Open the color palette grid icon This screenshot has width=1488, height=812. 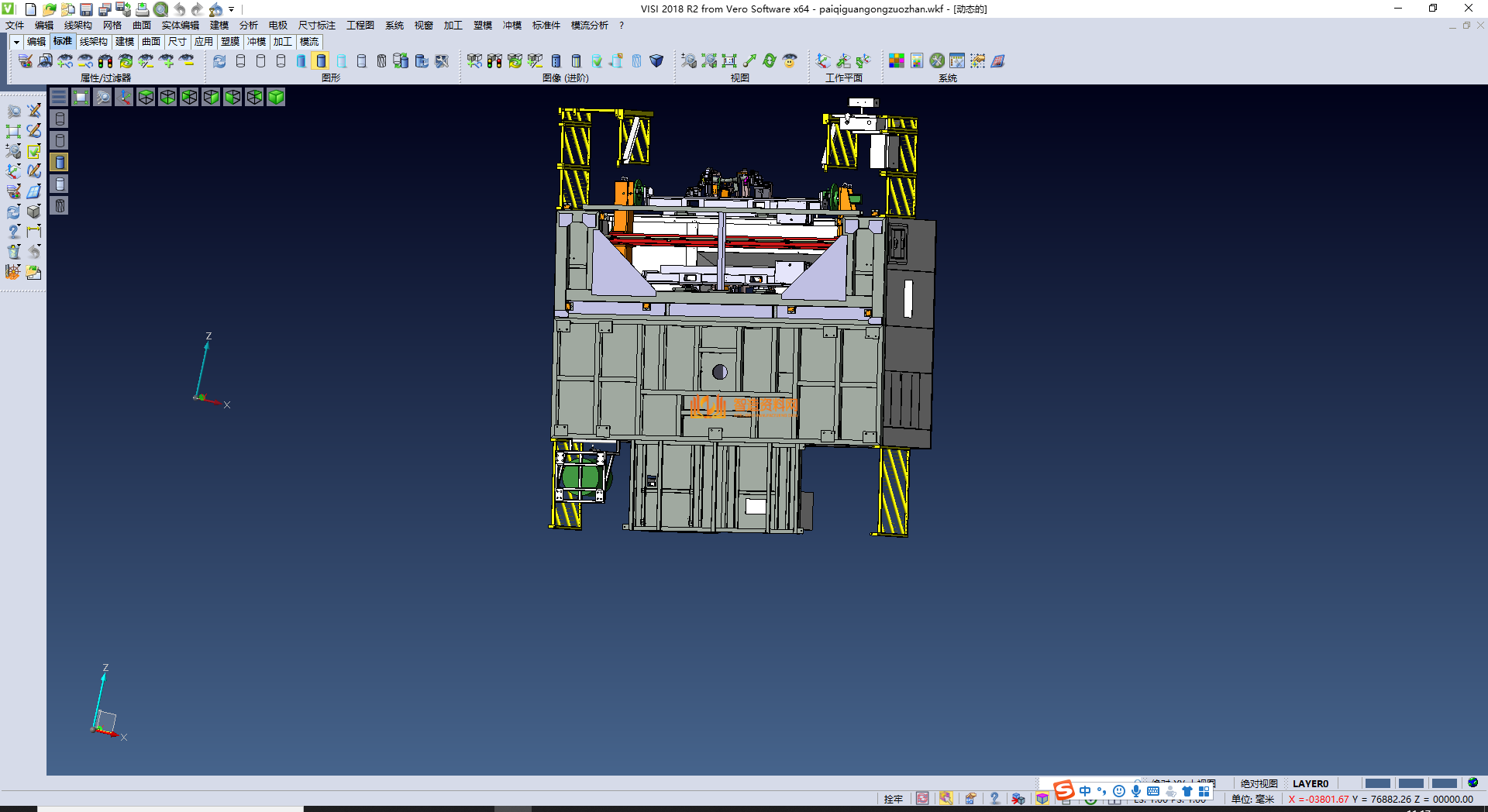[x=897, y=61]
